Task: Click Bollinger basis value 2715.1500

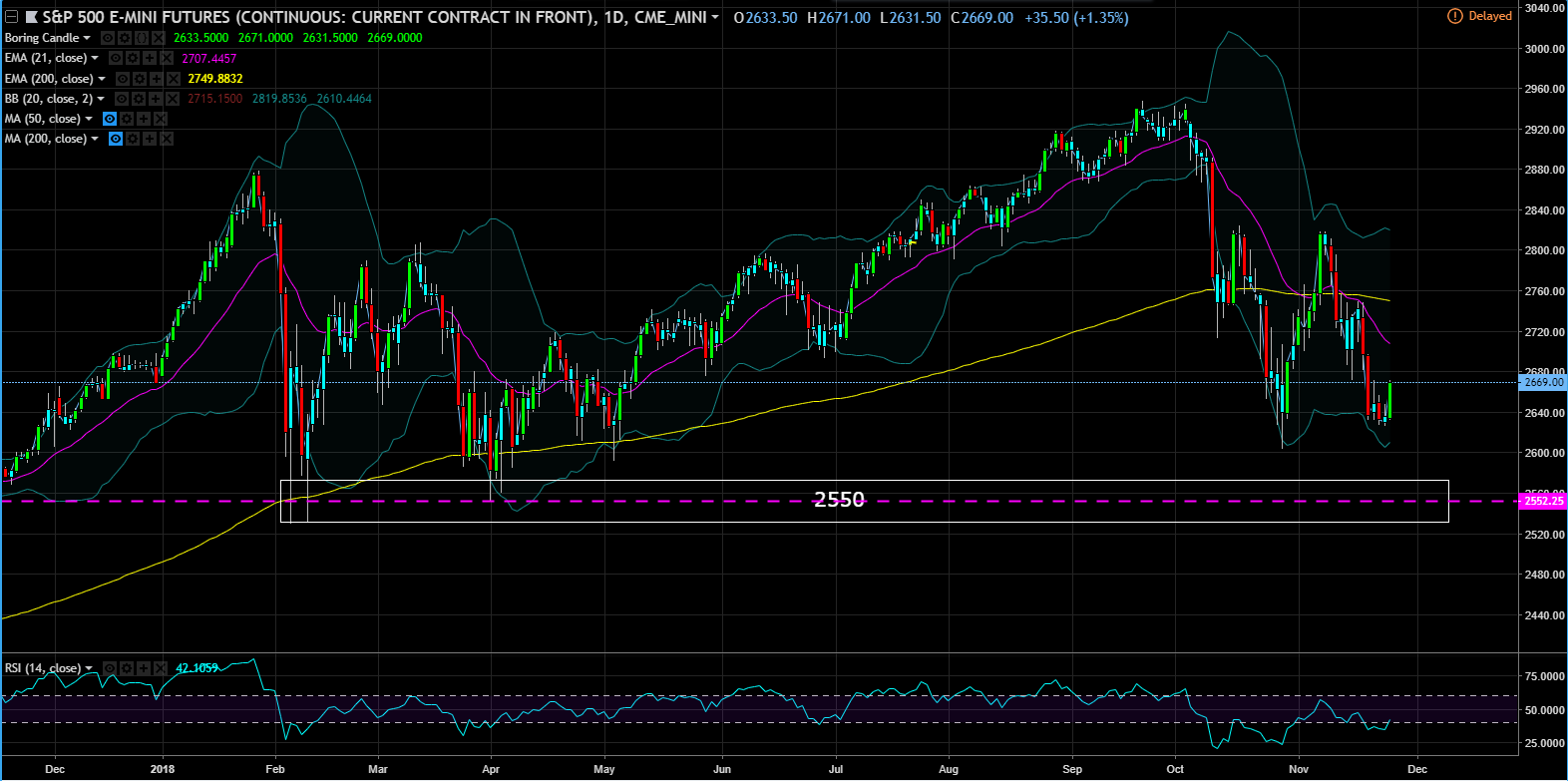Action: pyautogui.click(x=215, y=99)
